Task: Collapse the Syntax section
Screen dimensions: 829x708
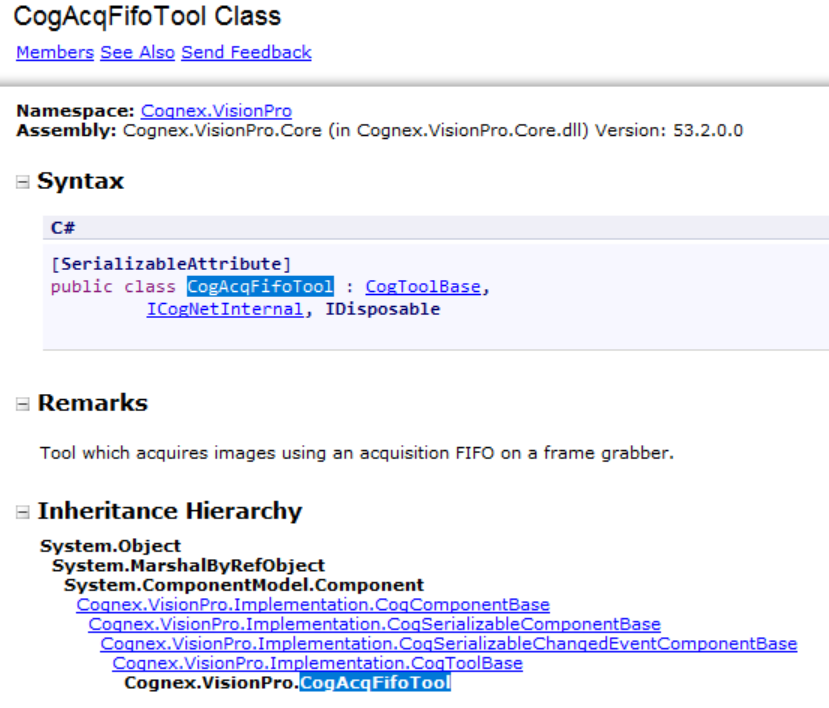Action: tap(22, 182)
